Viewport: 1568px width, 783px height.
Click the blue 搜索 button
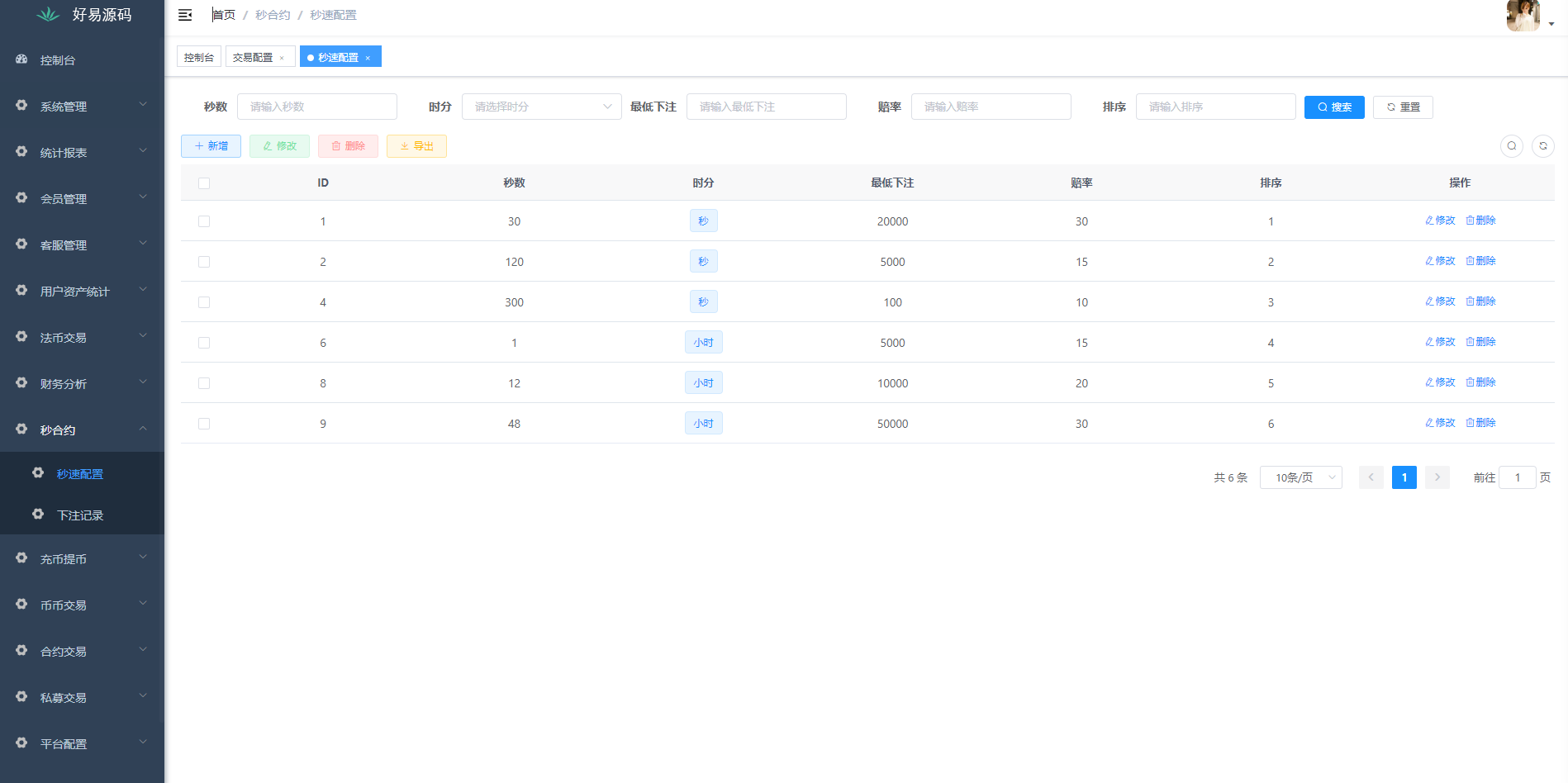pyautogui.click(x=1333, y=107)
